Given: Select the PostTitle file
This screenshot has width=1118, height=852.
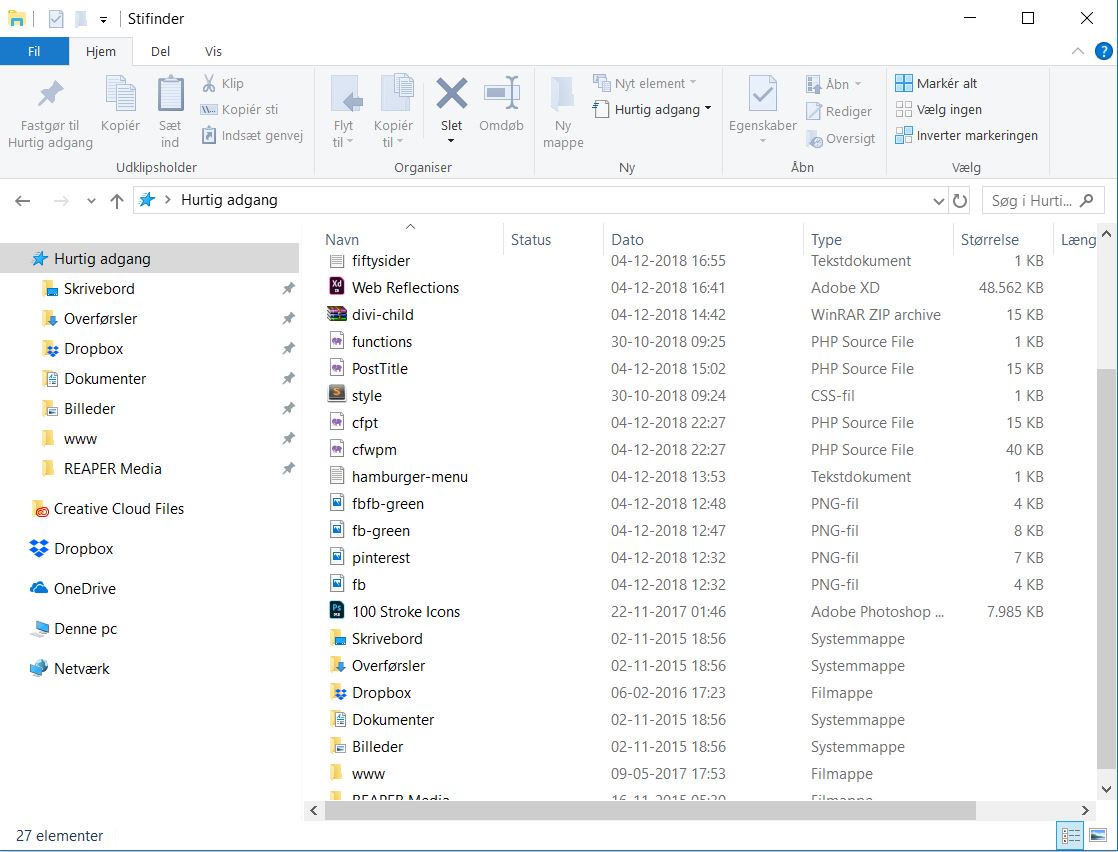Looking at the screenshot, I should [x=379, y=369].
